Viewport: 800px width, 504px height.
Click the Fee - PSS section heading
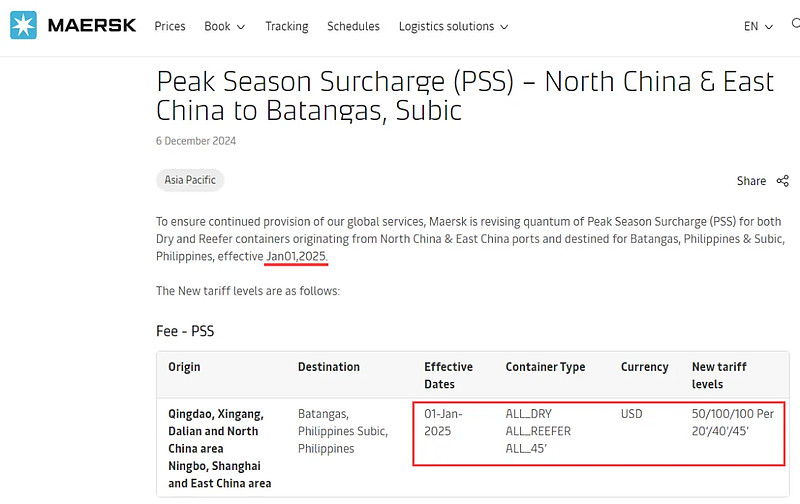[185, 331]
